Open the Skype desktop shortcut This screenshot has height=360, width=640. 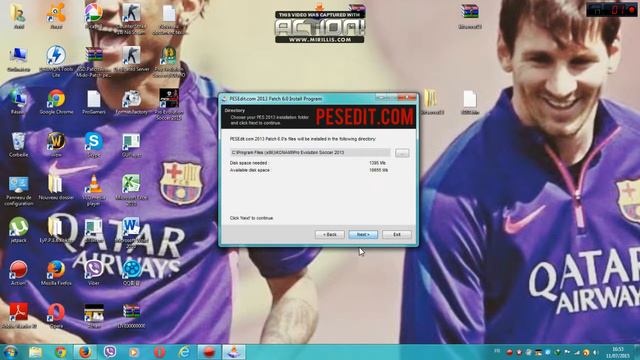(x=93, y=145)
